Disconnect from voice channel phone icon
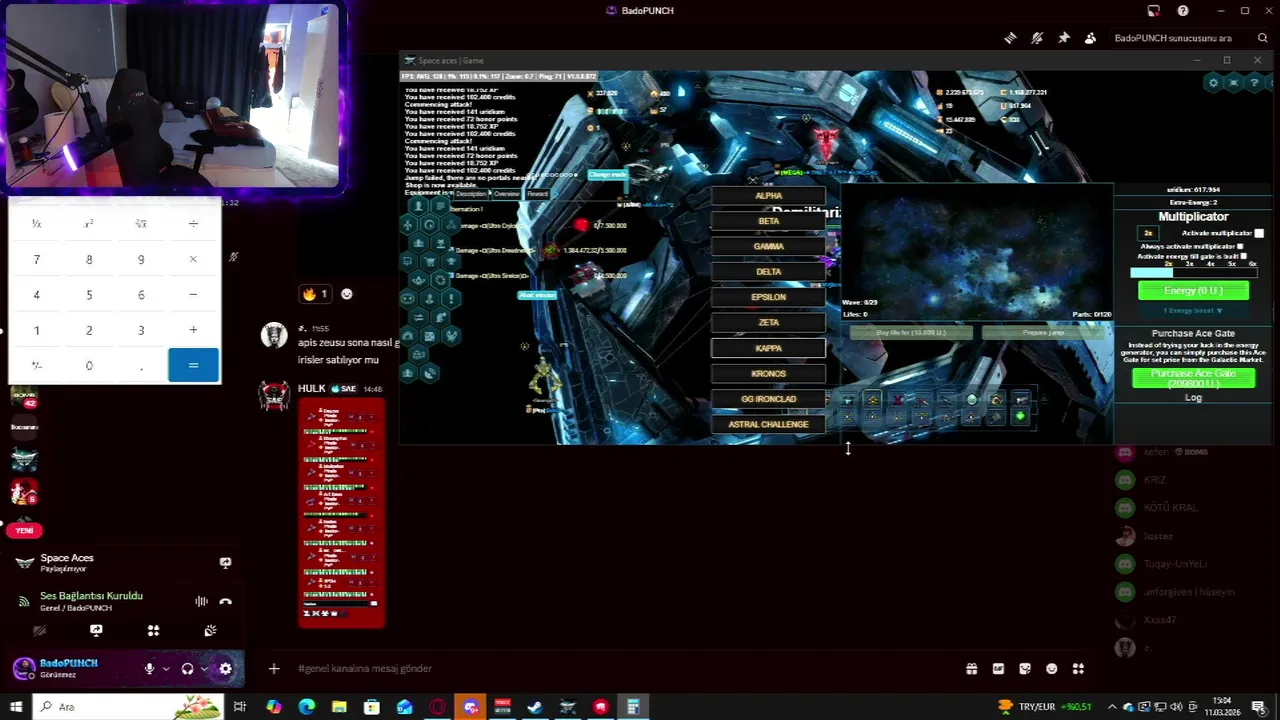Image resolution: width=1280 pixels, height=720 pixels. 225,601
